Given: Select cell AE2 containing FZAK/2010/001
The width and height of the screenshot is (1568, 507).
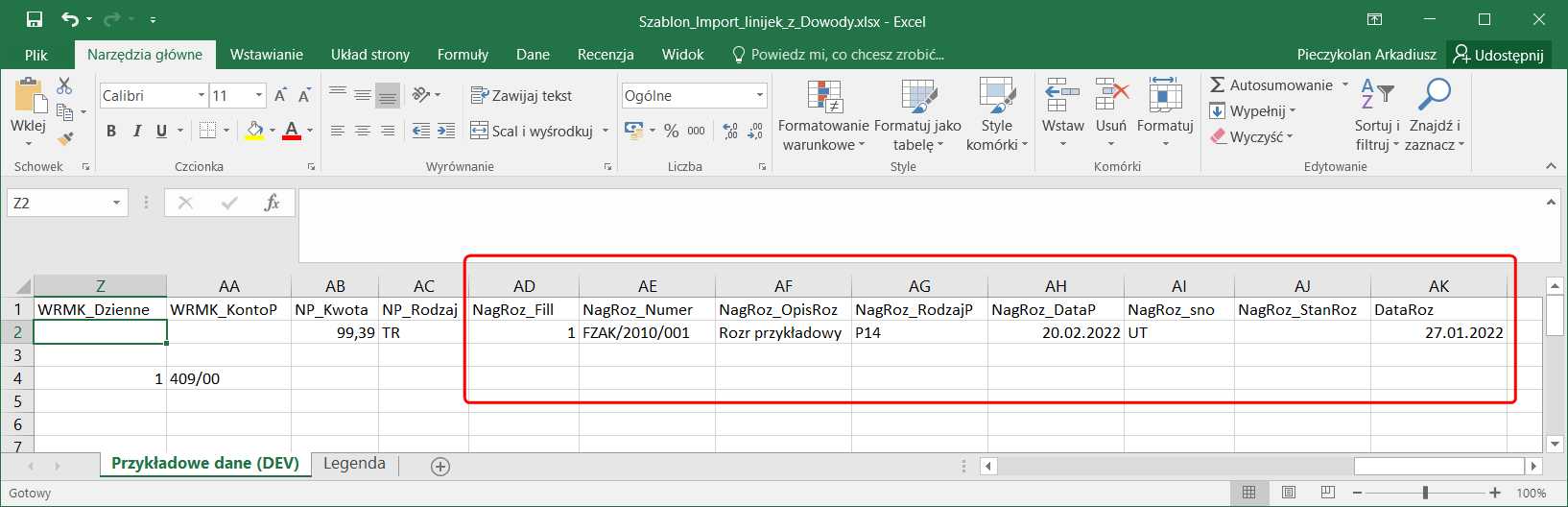Looking at the screenshot, I should (x=646, y=333).
